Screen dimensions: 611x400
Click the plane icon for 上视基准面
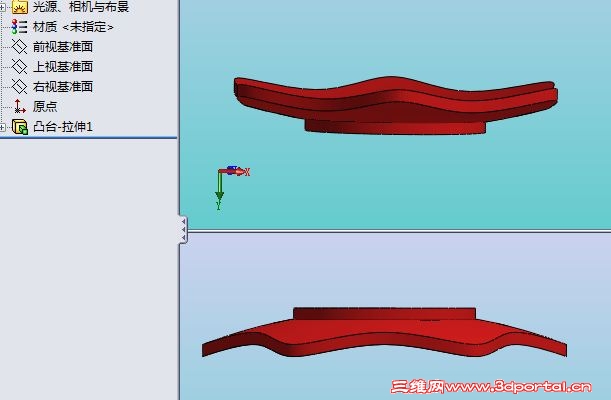(19, 67)
